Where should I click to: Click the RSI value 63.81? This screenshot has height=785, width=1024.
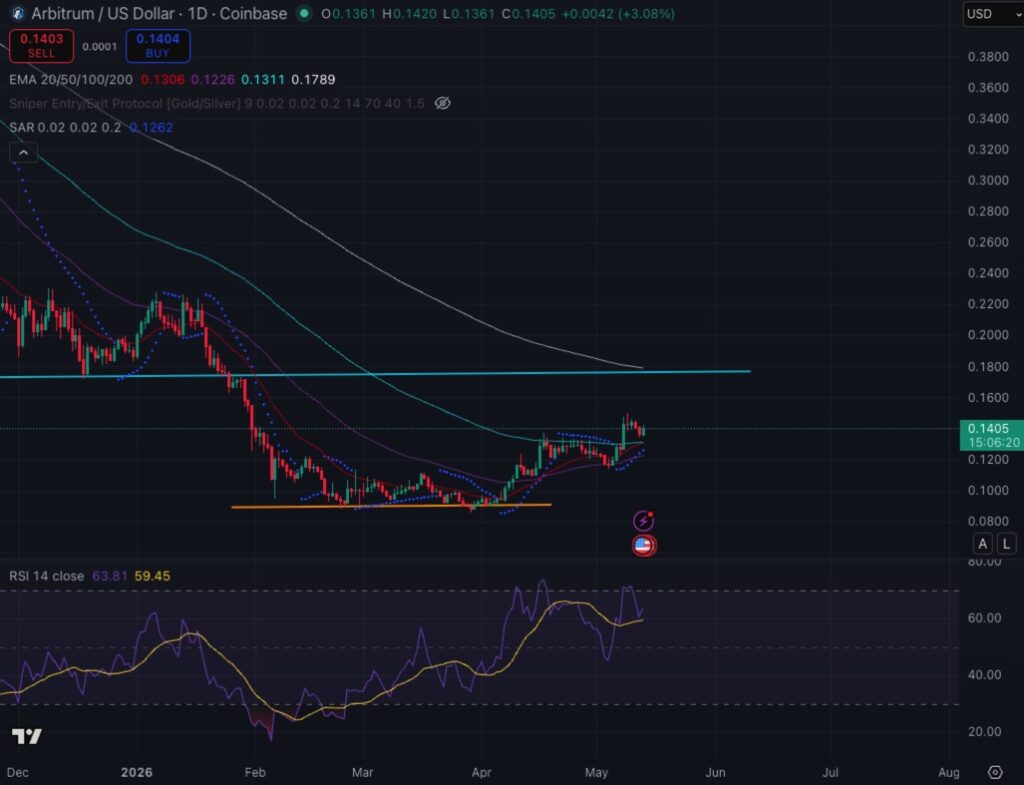(110, 576)
